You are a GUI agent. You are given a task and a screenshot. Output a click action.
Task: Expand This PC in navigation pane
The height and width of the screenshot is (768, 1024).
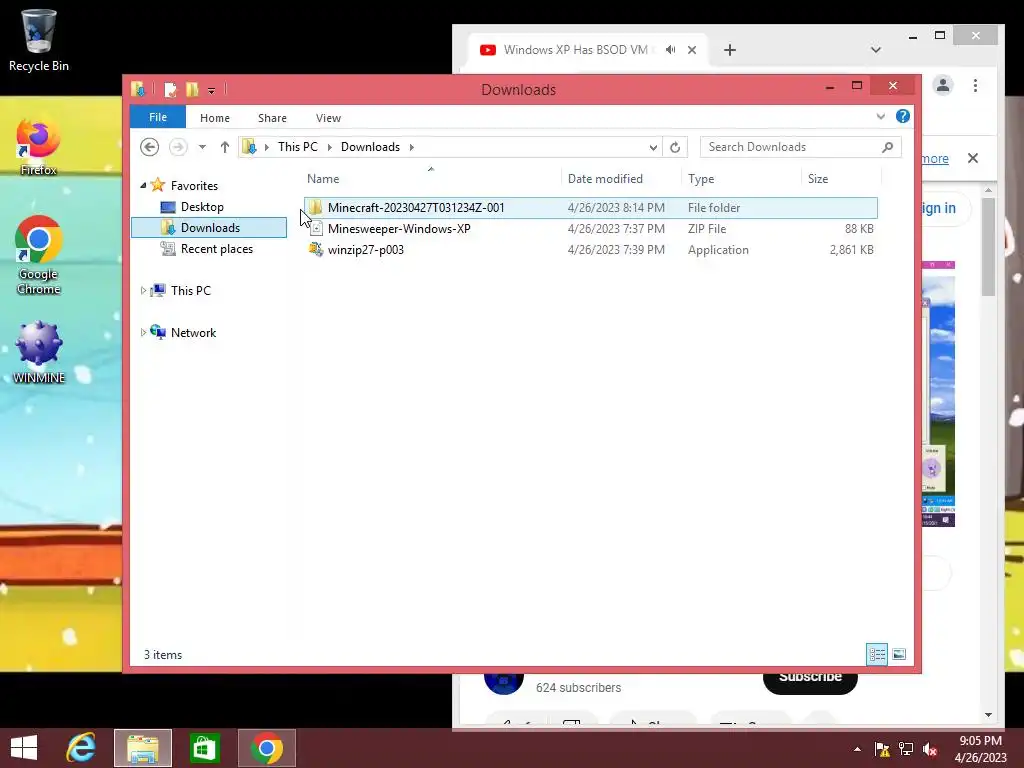click(143, 291)
